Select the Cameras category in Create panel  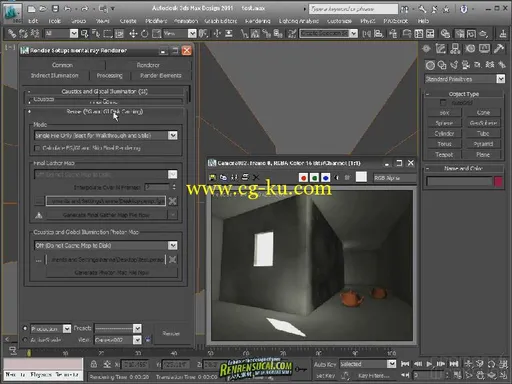[x=466, y=65]
